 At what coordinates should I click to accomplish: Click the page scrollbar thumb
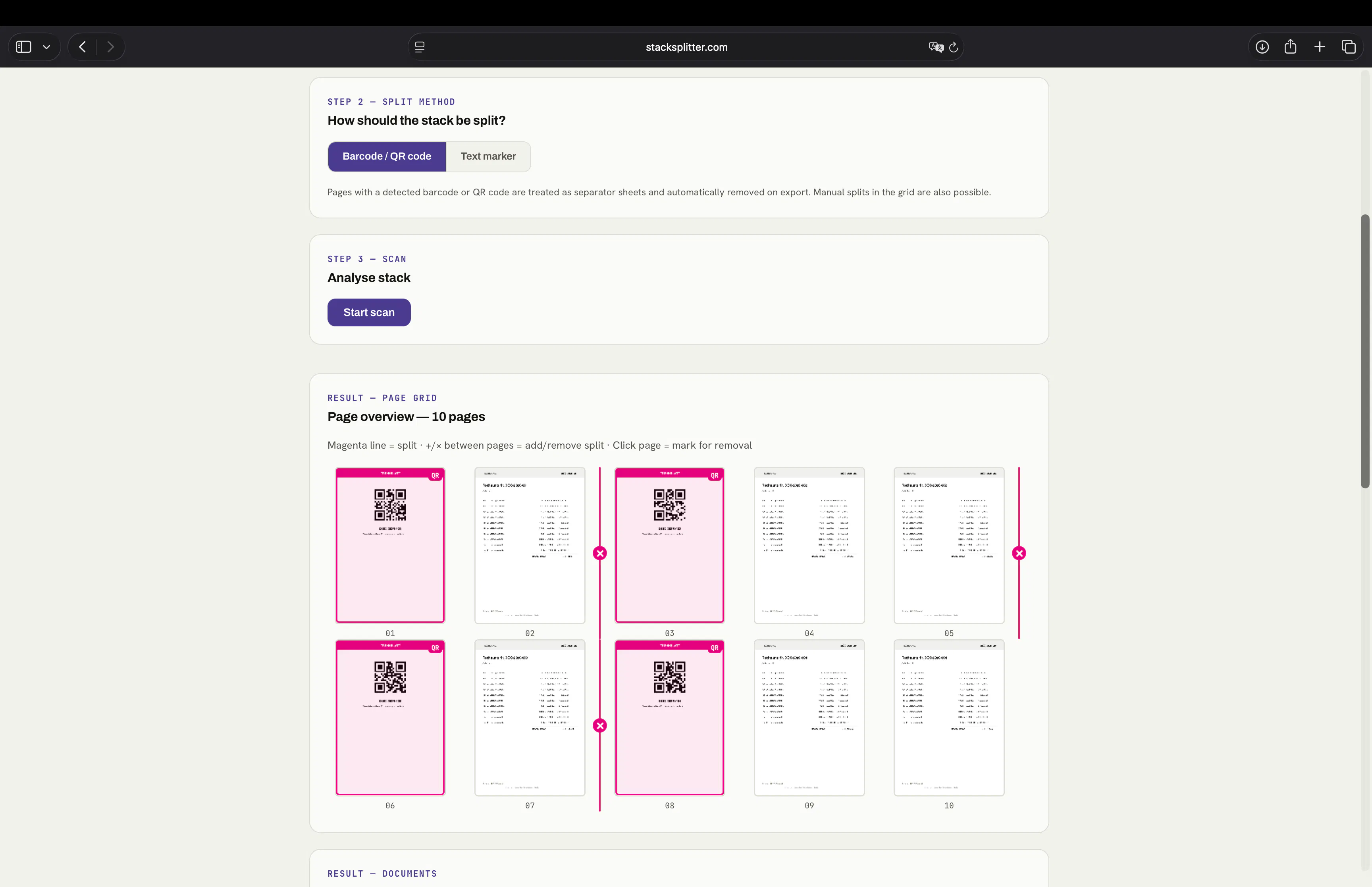click(1365, 351)
